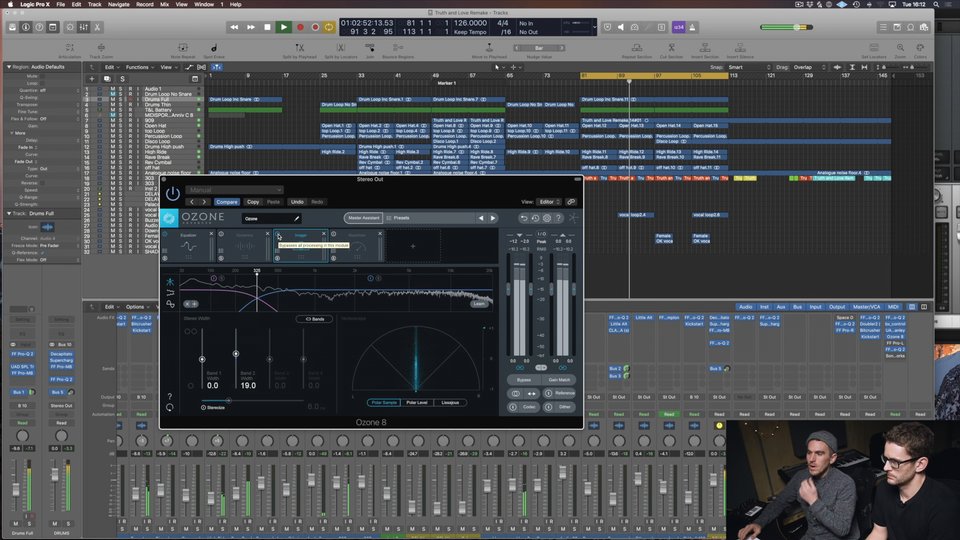The height and width of the screenshot is (540, 960).
Task: Open the View dropdown in Tracks area
Action: point(168,67)
